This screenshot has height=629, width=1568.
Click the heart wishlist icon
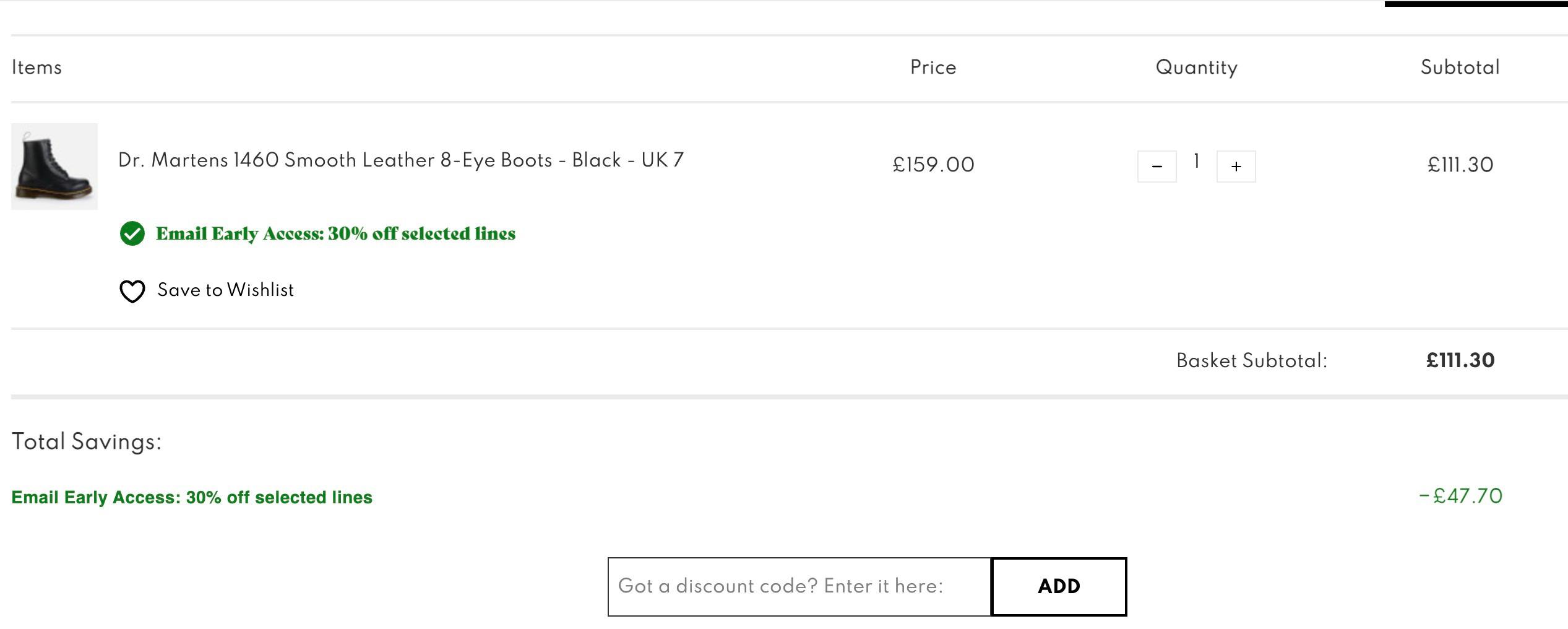click(132, 291)
